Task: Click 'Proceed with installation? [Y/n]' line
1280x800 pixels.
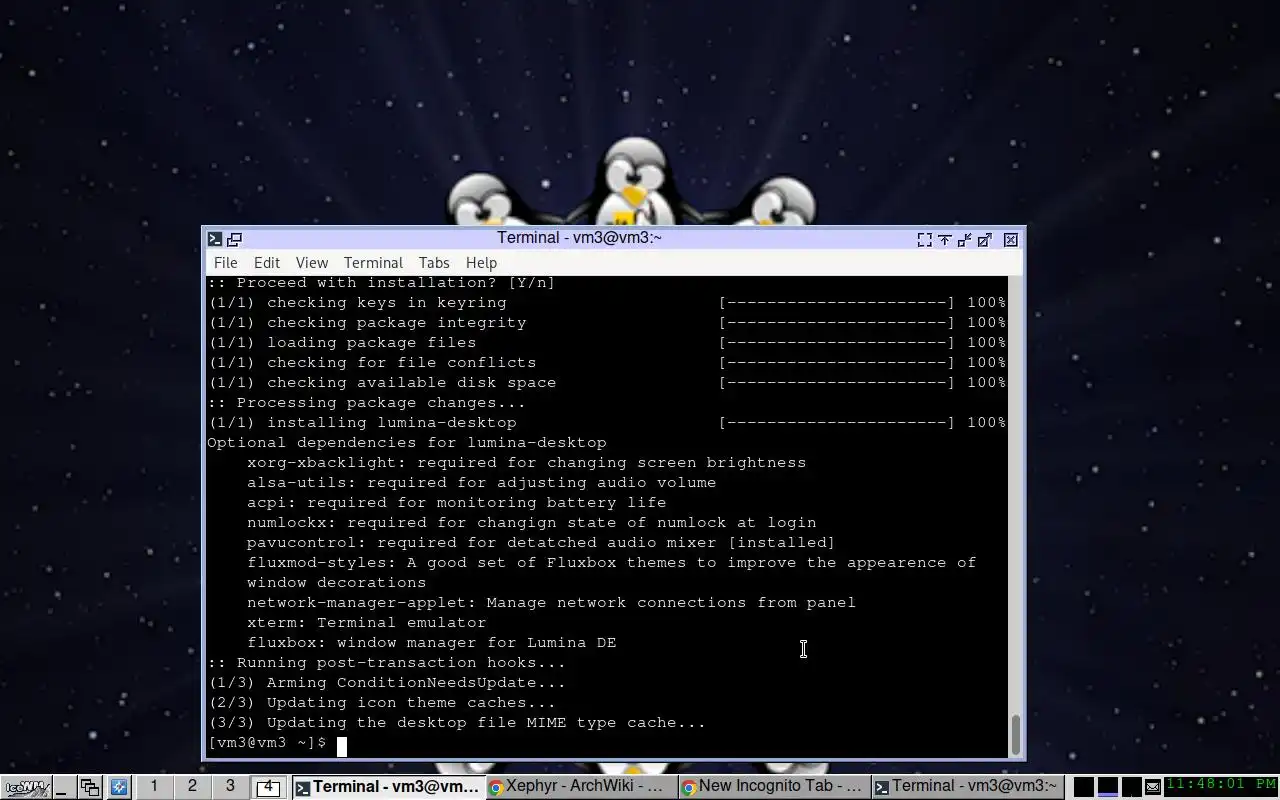Action: pos(382,283)
